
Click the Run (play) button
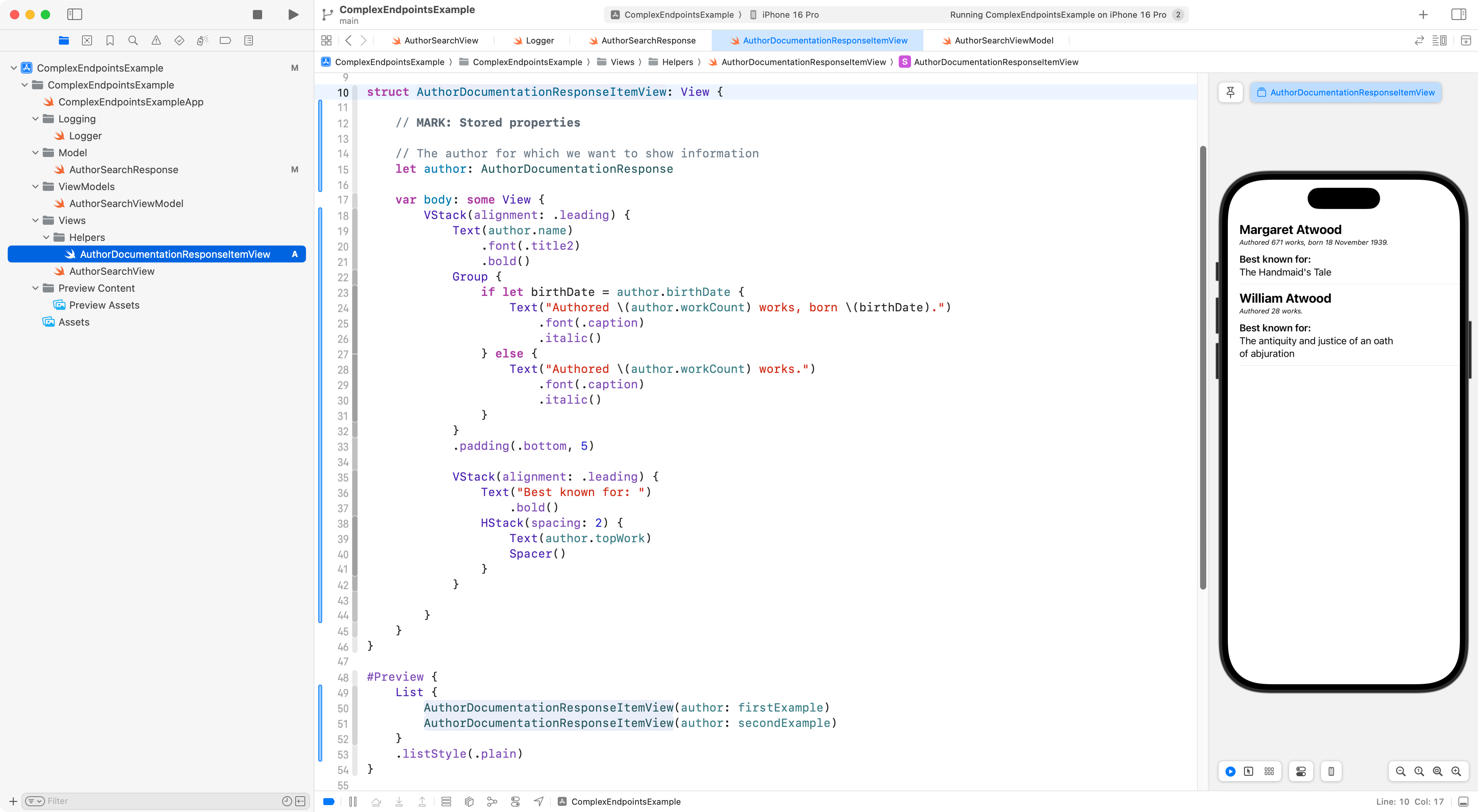[x=293, y=14]
